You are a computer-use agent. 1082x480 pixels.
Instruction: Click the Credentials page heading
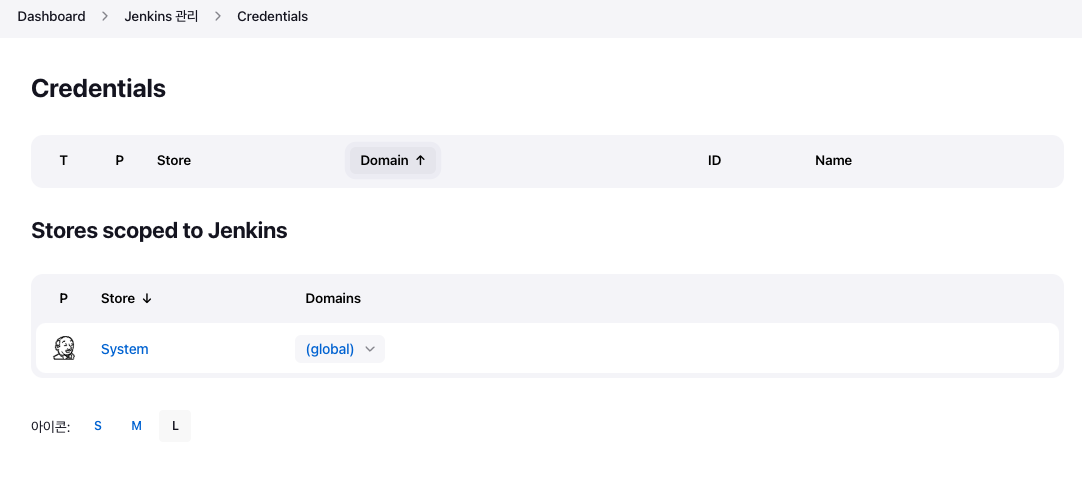tap(99, 88)
